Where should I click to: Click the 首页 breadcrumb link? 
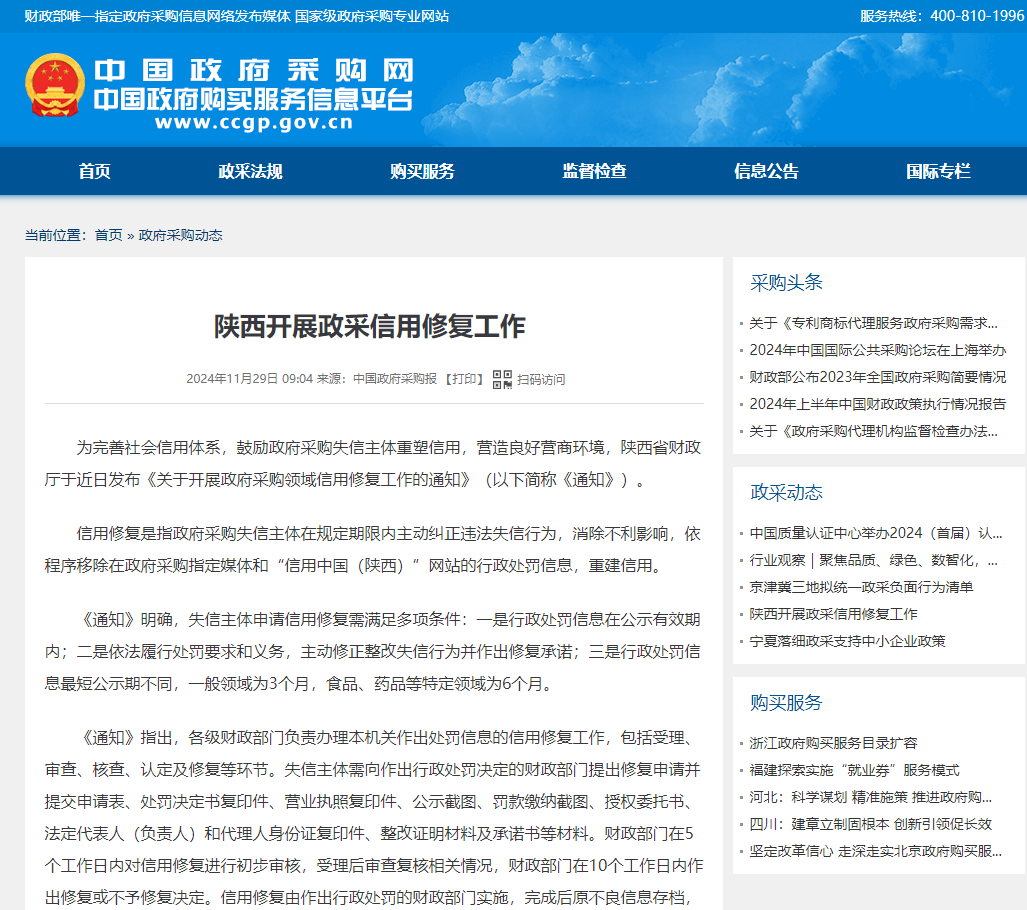[x=109, y=235]
